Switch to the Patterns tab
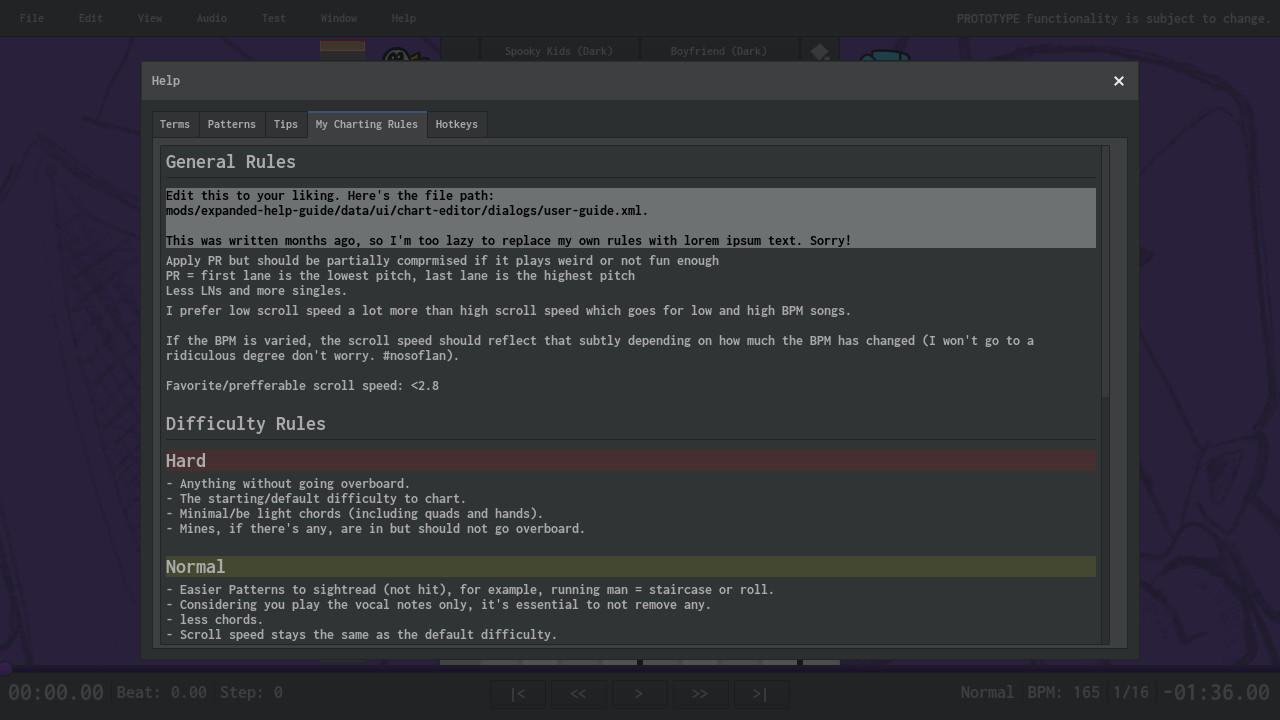 pyautogui.click(x=231, y=124)
